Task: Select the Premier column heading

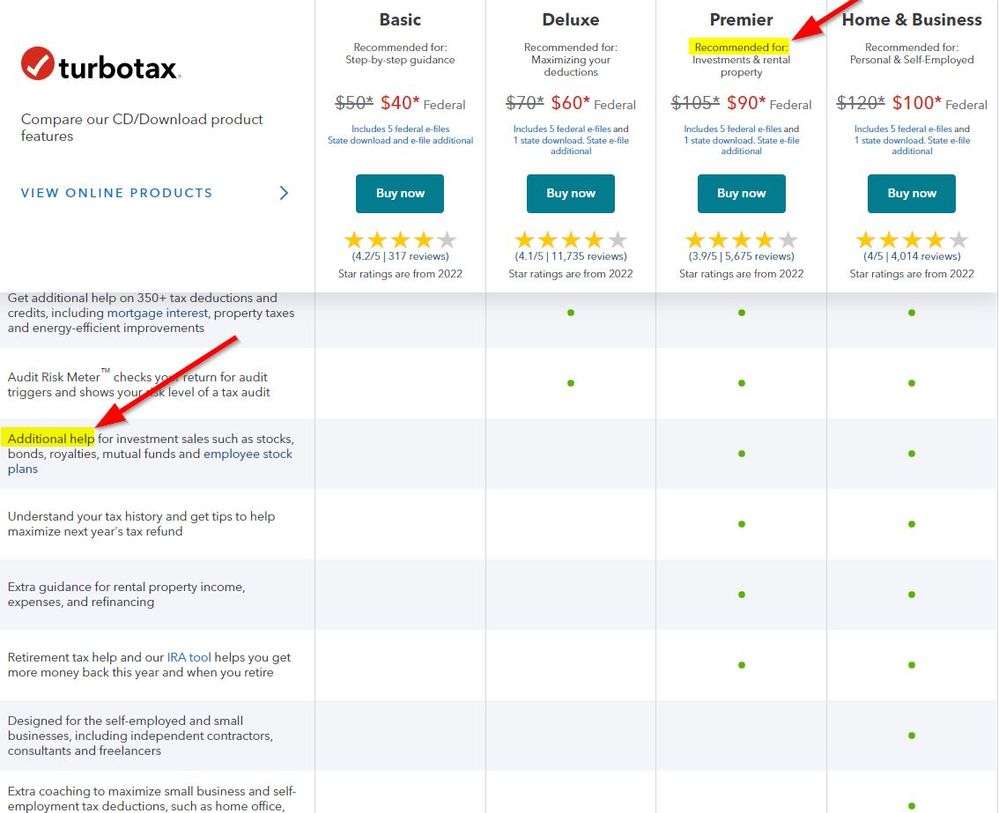Action: click(741, 20)
